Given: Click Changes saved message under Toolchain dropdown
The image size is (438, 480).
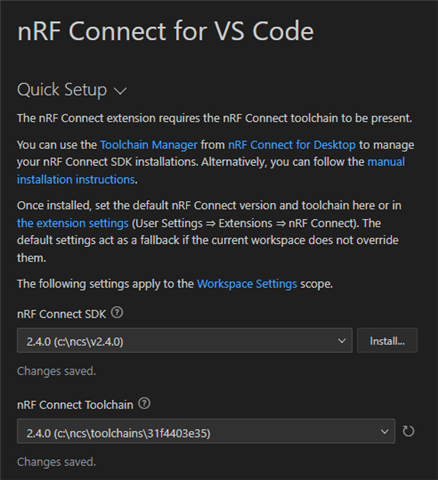Looking at the screenshot, I should point(56,462).
